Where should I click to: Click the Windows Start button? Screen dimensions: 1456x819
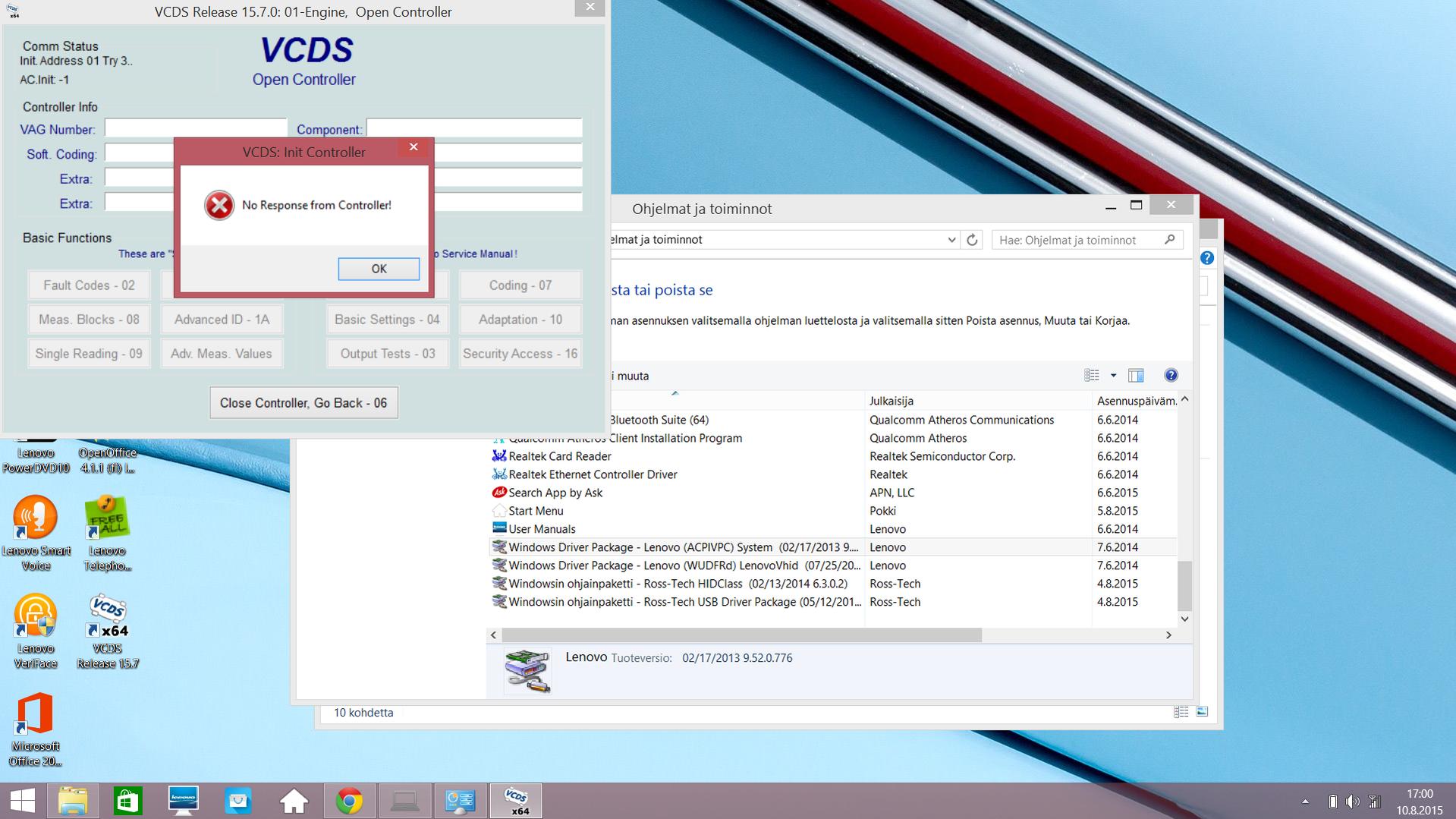[x=22, y=801]
